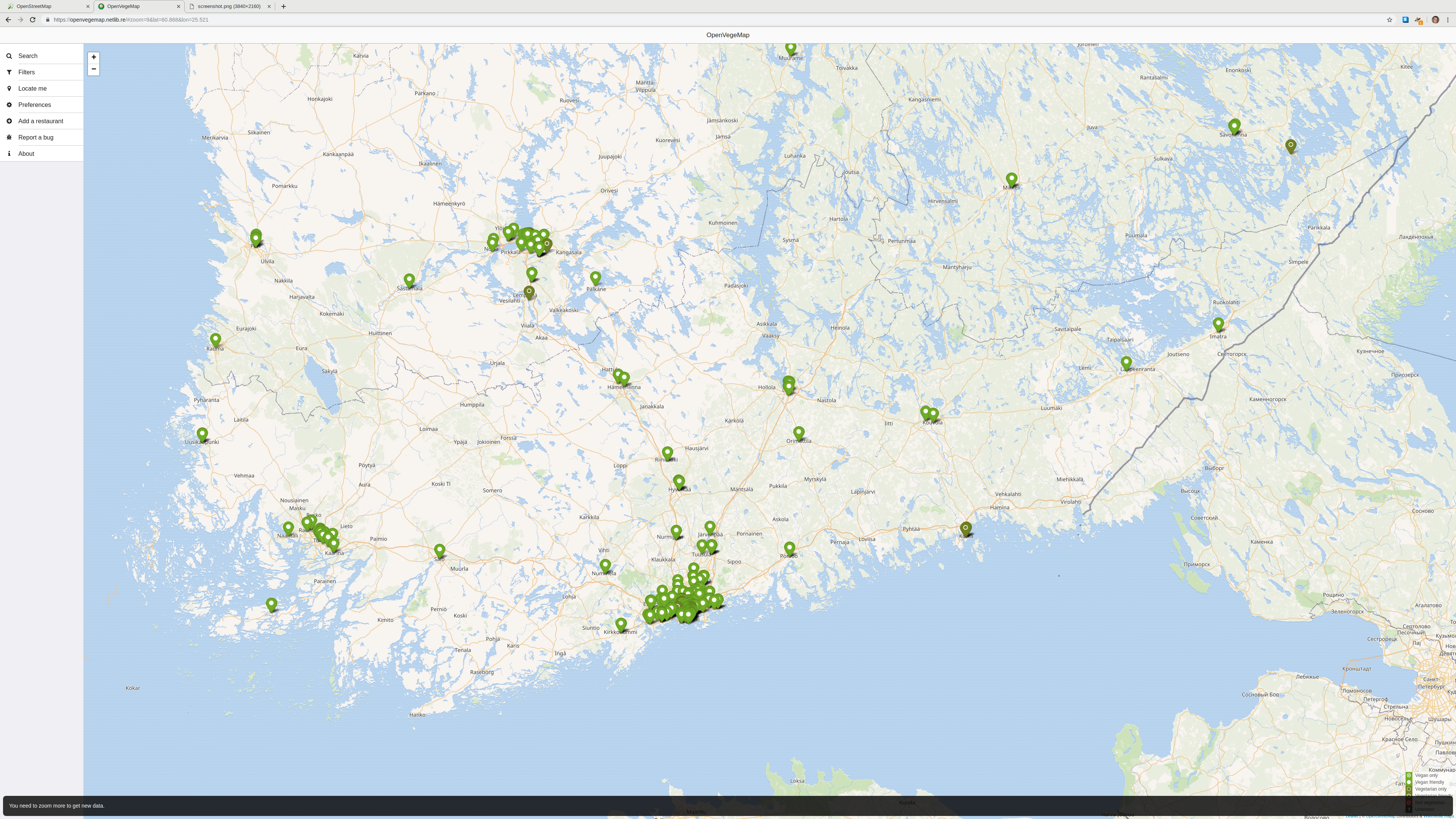Select the dark olive Kotka marker

coord(966,529)
